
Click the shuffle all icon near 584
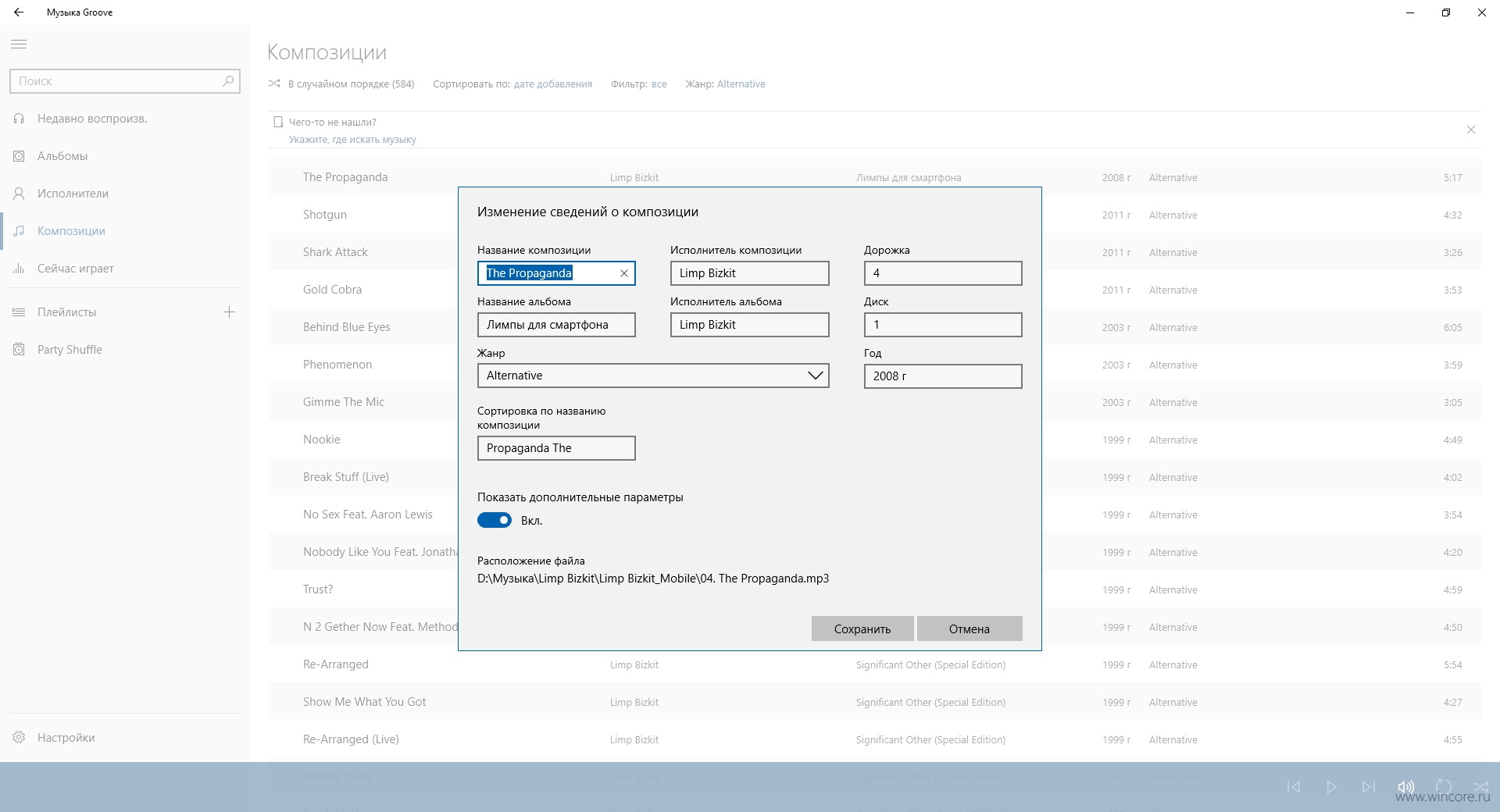coord(274,84)
